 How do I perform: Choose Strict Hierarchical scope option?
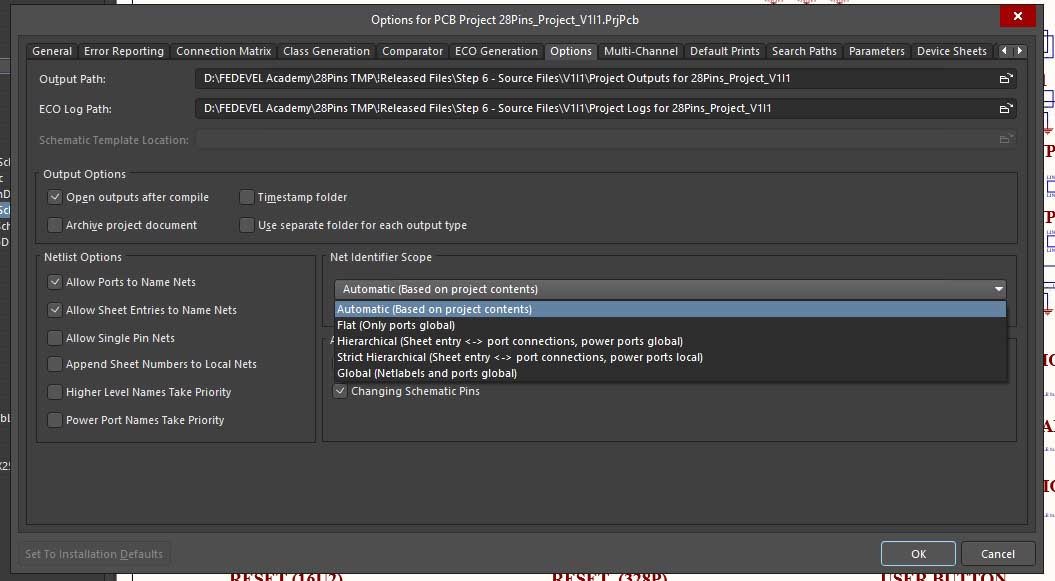pos(519,357)
